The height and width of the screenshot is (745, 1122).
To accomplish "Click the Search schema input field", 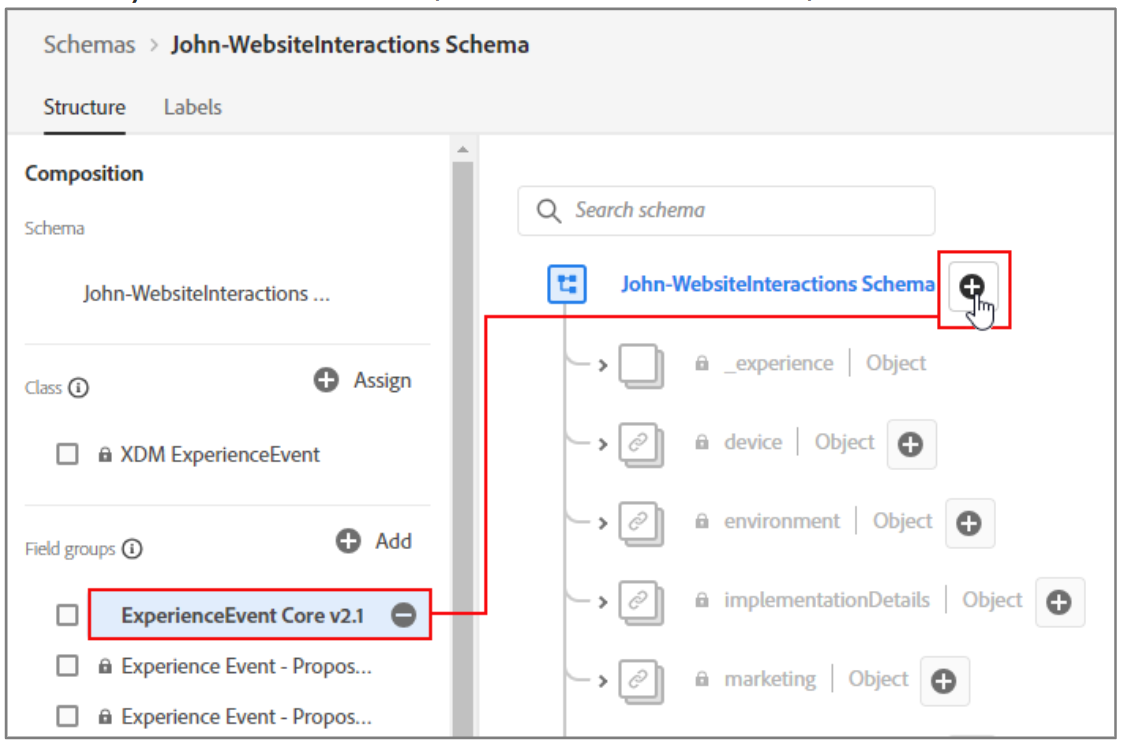I will [x=726, y=211].
